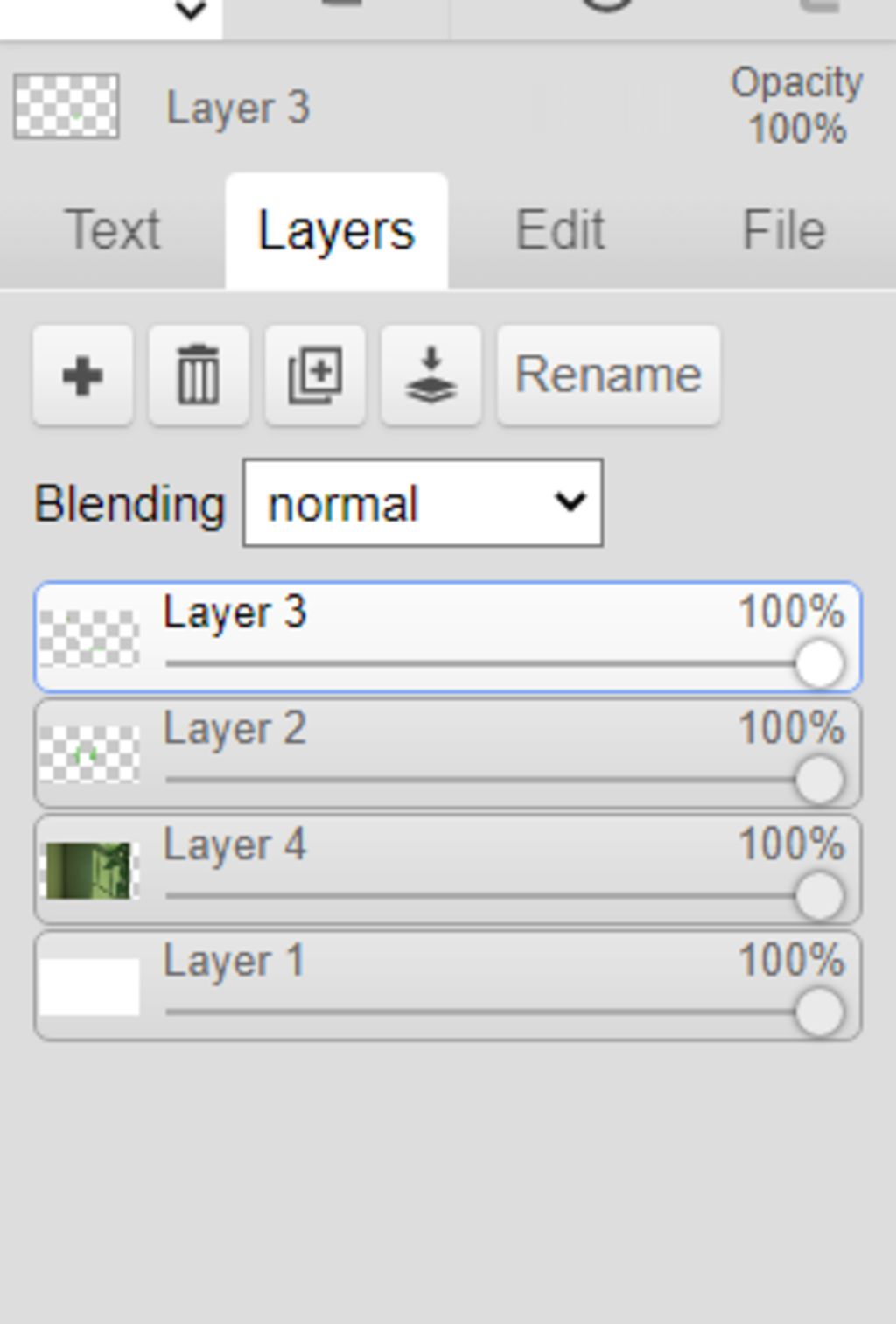Click the Rename button
This screenshot has height=1324, width=896.
[x=608, y=376]
